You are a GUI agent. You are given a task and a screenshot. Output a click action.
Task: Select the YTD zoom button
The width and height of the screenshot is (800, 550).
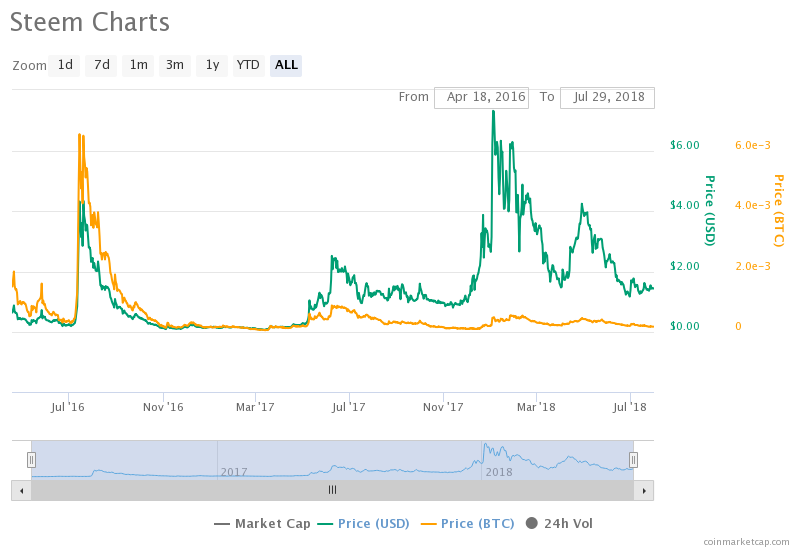click(248, 65)
